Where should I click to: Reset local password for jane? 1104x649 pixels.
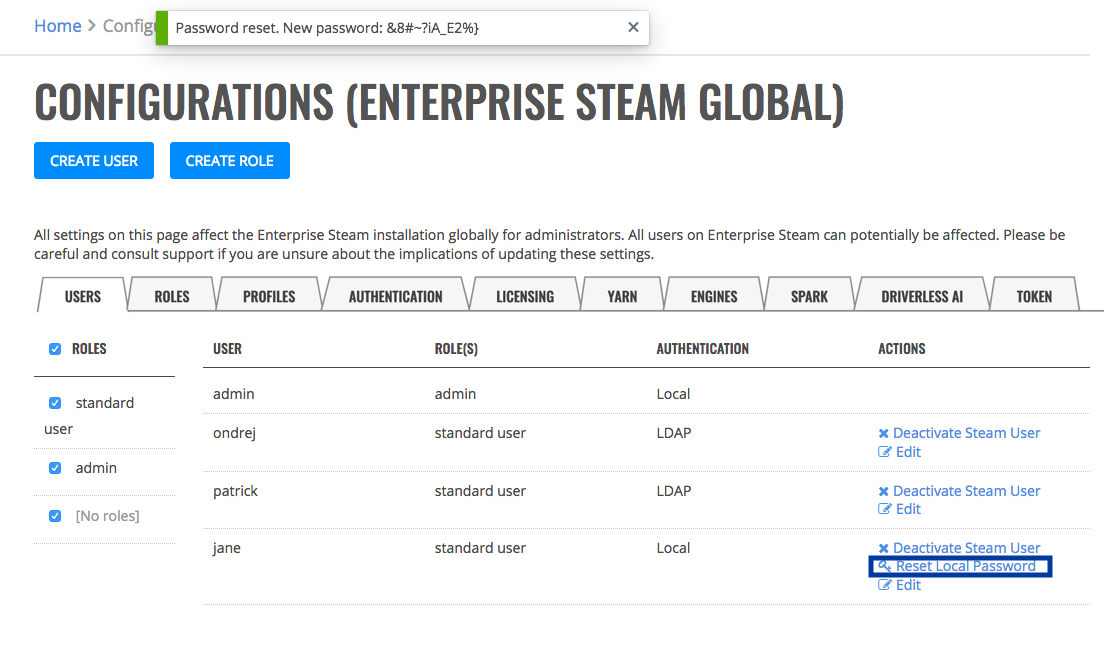click(958, 566)
